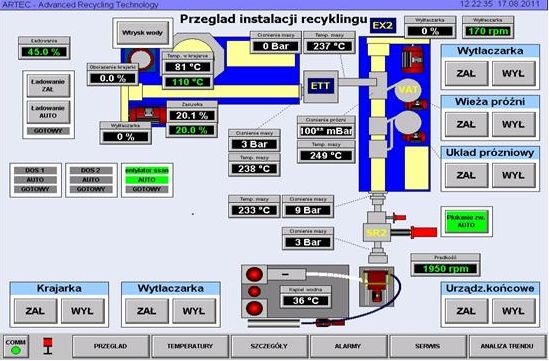Click the green Płukanie zw. AUTO button
The height and width of the screenshot is (361, 549).
466,221
